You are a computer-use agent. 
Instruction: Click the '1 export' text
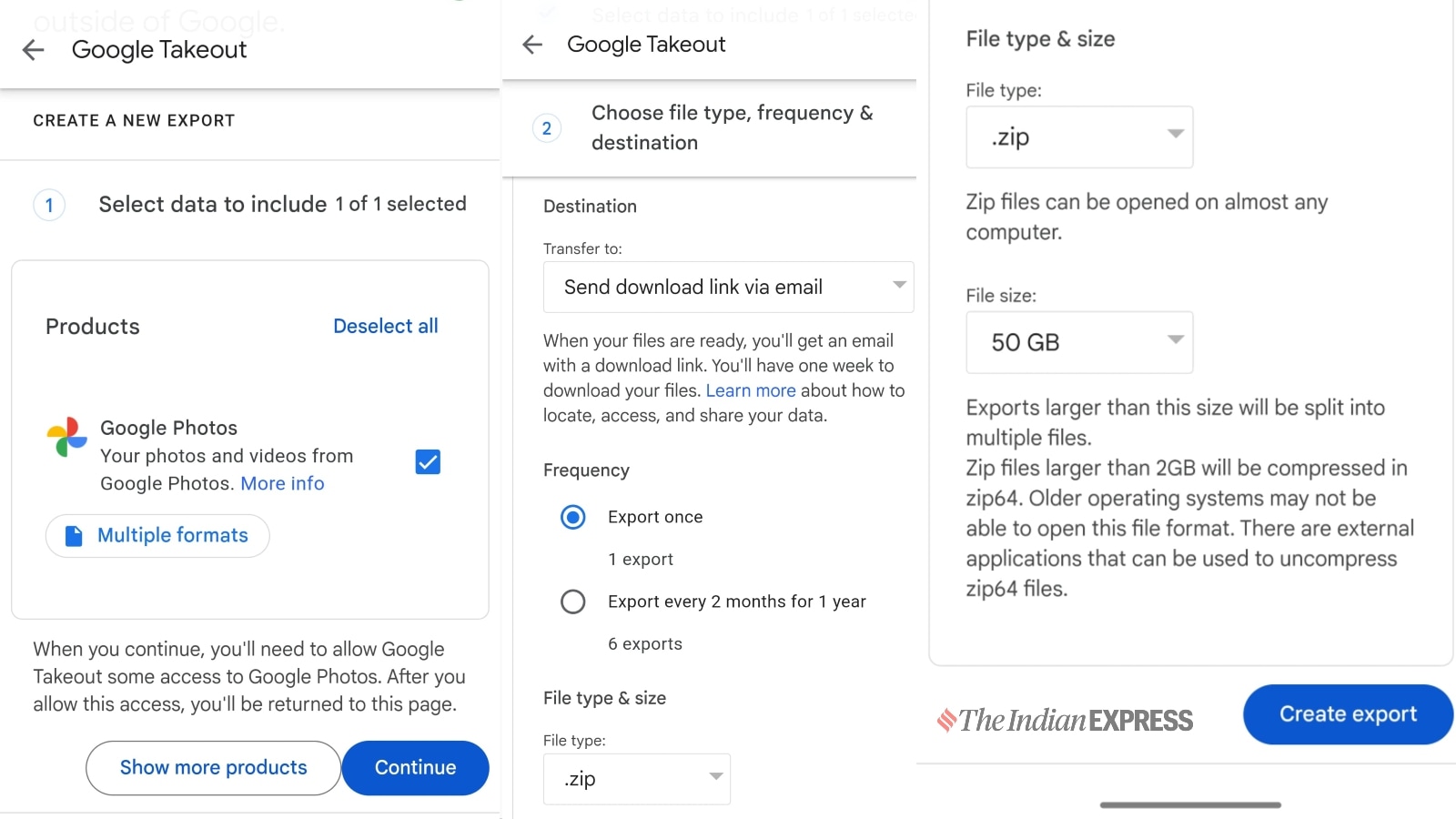coord(641,559)
